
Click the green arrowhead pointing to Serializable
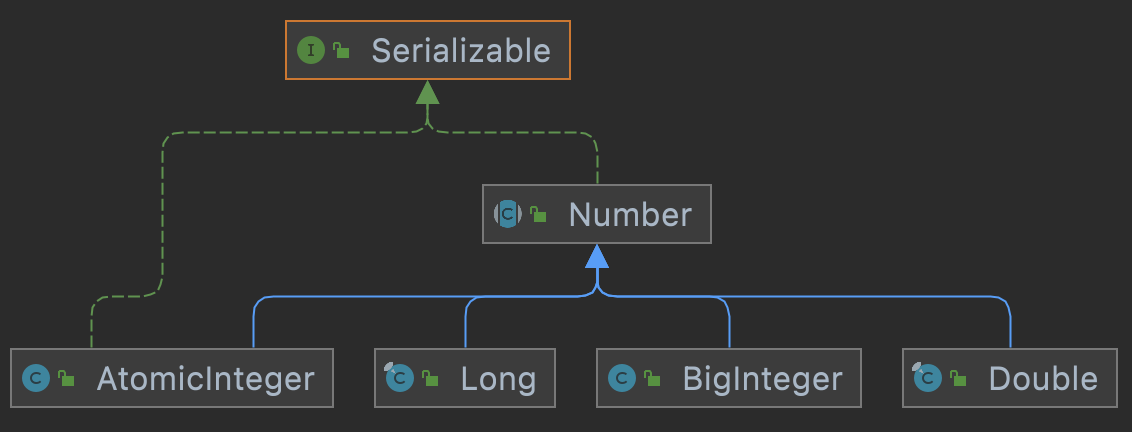(428, 93)
